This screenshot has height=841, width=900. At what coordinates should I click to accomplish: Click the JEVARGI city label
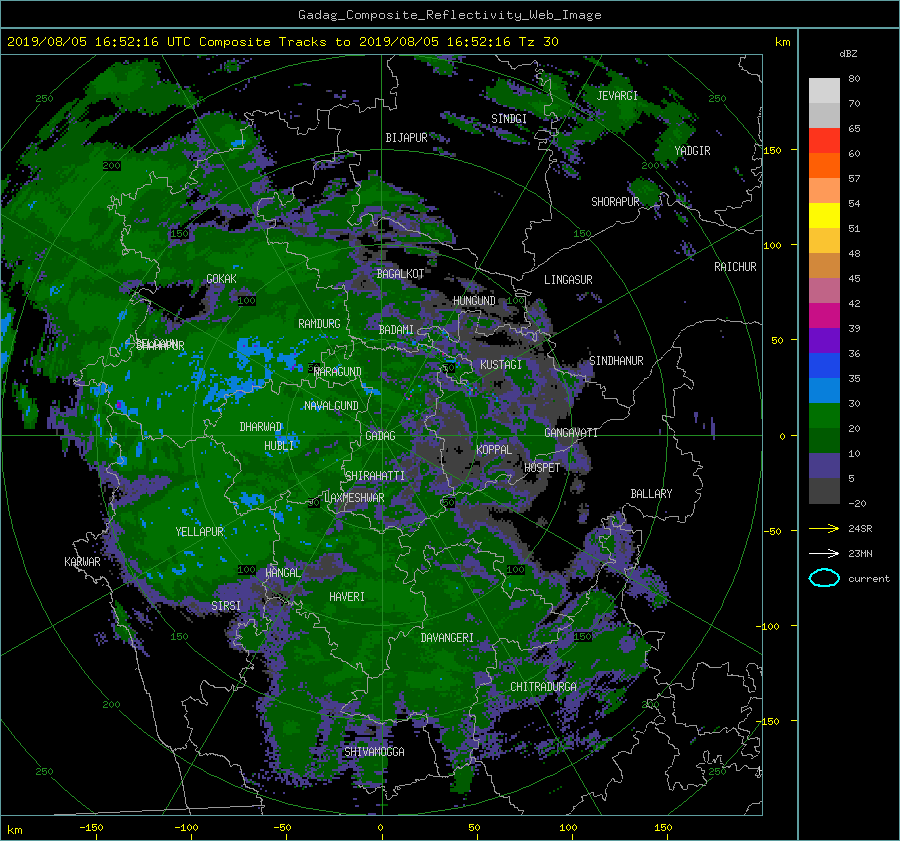click(617, 96)
